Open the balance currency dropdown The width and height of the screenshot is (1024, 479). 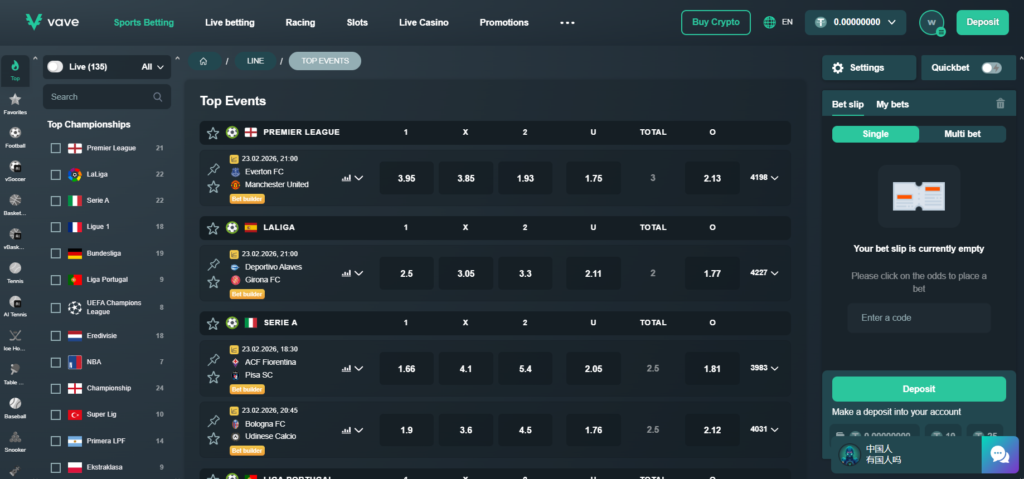pos(856,22)
